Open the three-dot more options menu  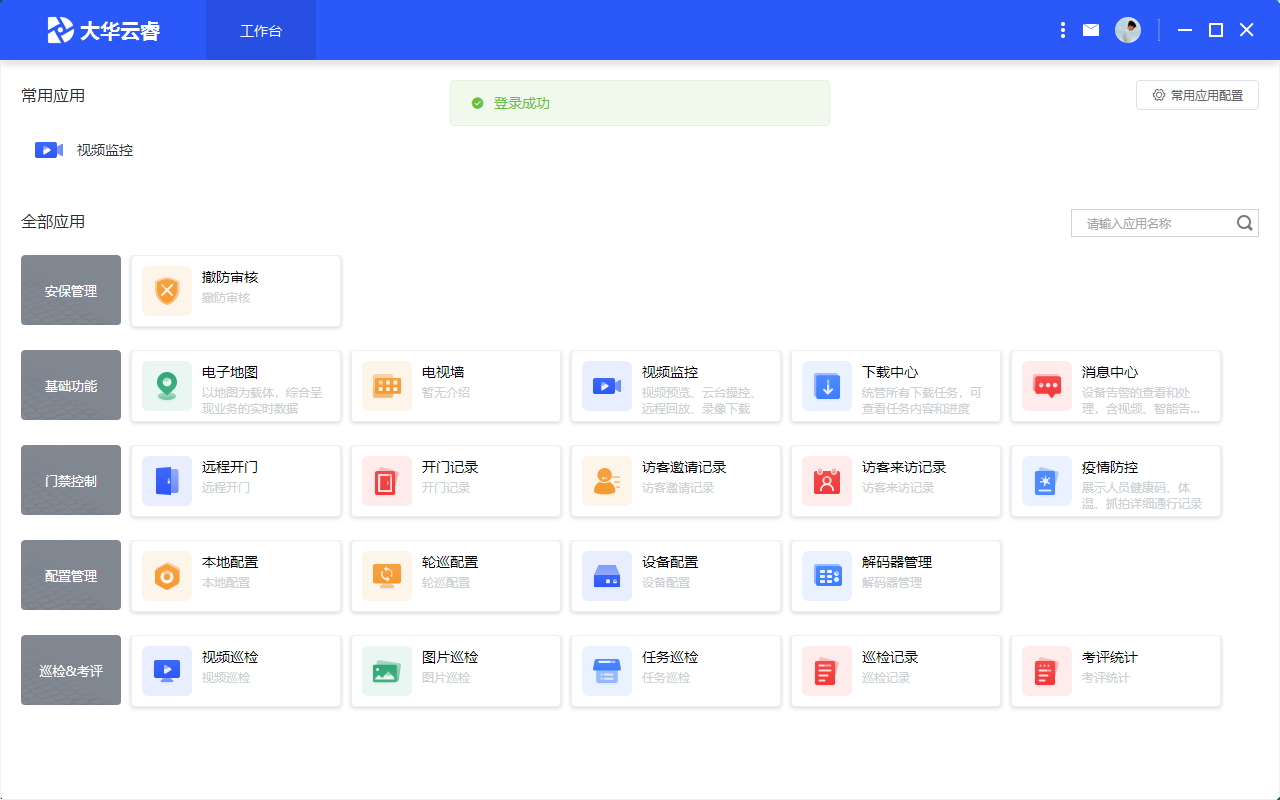1063,30
